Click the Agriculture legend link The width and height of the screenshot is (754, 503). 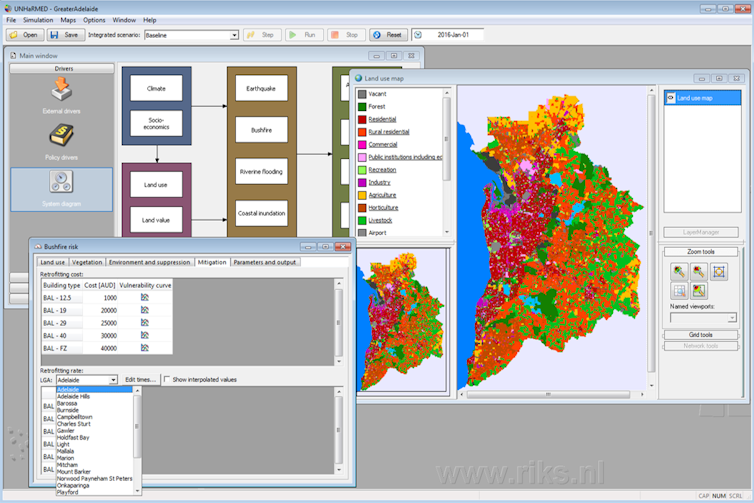coord(382,195)
